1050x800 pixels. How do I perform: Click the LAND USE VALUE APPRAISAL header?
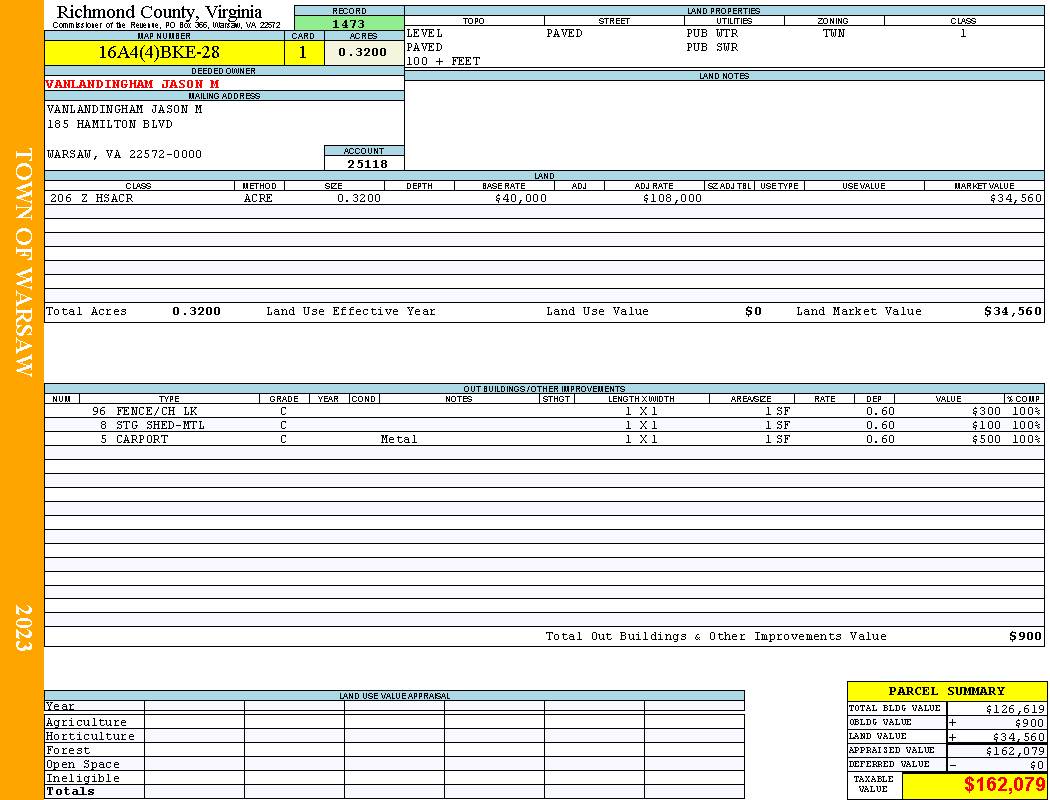coord(394,696)
